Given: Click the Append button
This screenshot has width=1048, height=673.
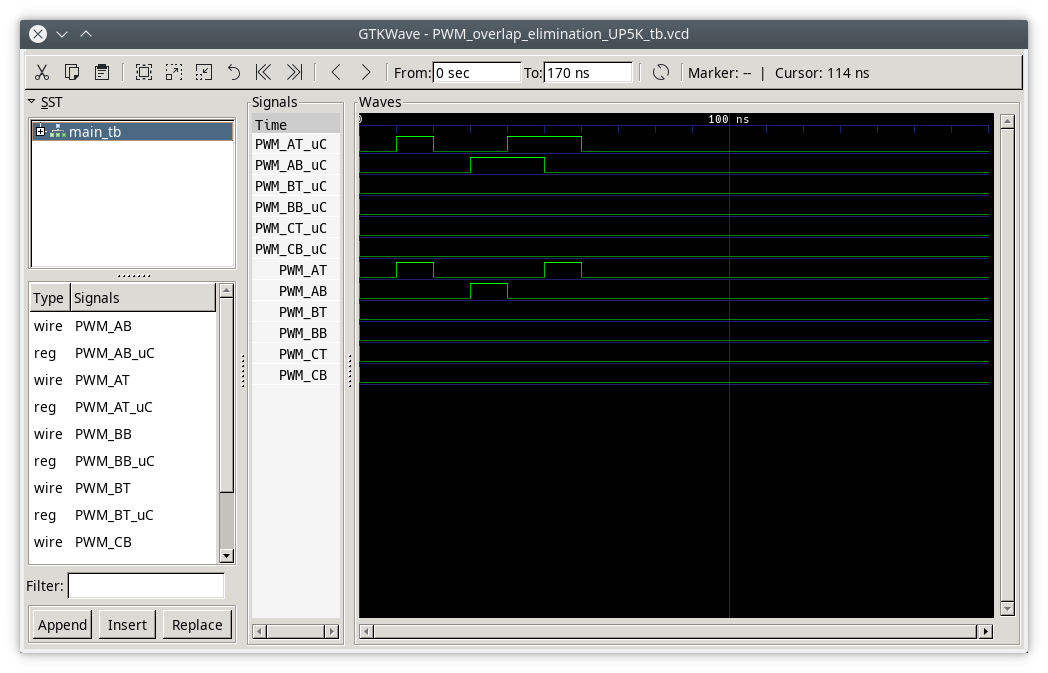Looking at the screenshot, I should pyautogui.click(x=62, y=625).
